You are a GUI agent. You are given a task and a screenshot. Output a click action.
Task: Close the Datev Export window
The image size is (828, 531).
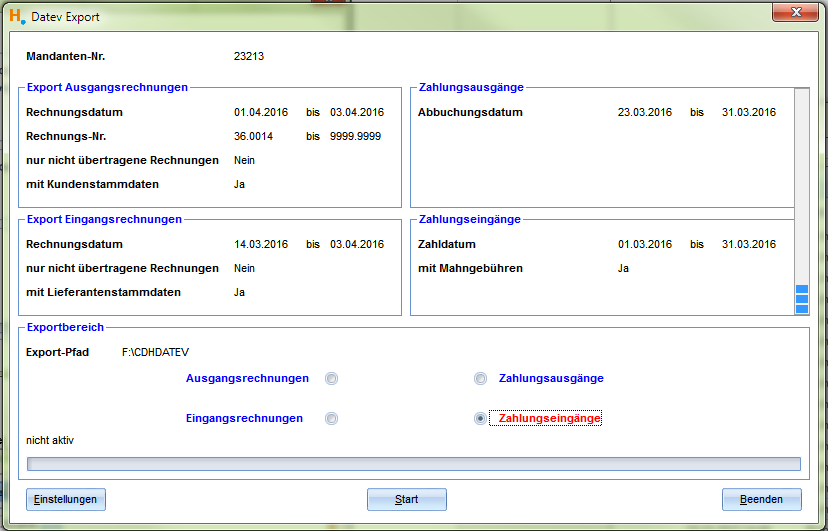[x=796, y=12]
